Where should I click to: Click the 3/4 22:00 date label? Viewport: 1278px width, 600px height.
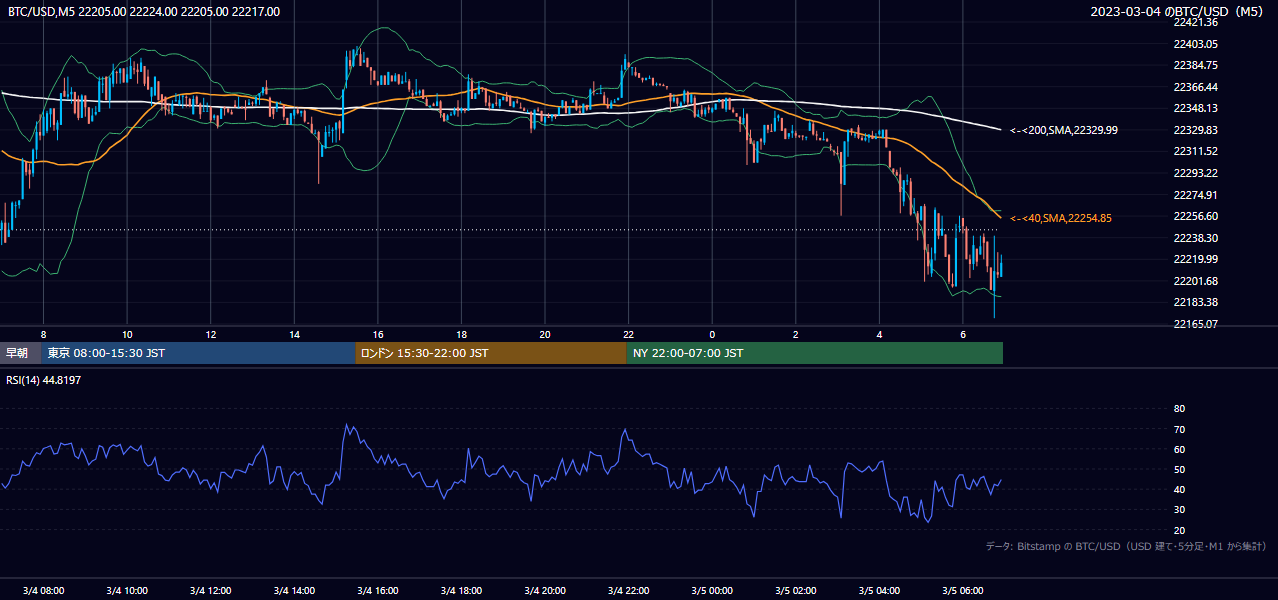coord(628,590)
